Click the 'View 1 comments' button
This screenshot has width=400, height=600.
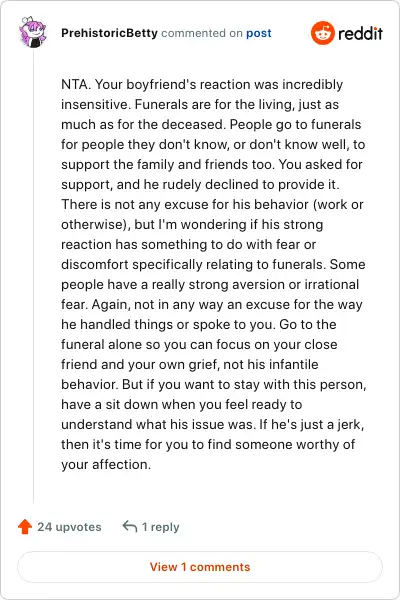coord(200,567)
